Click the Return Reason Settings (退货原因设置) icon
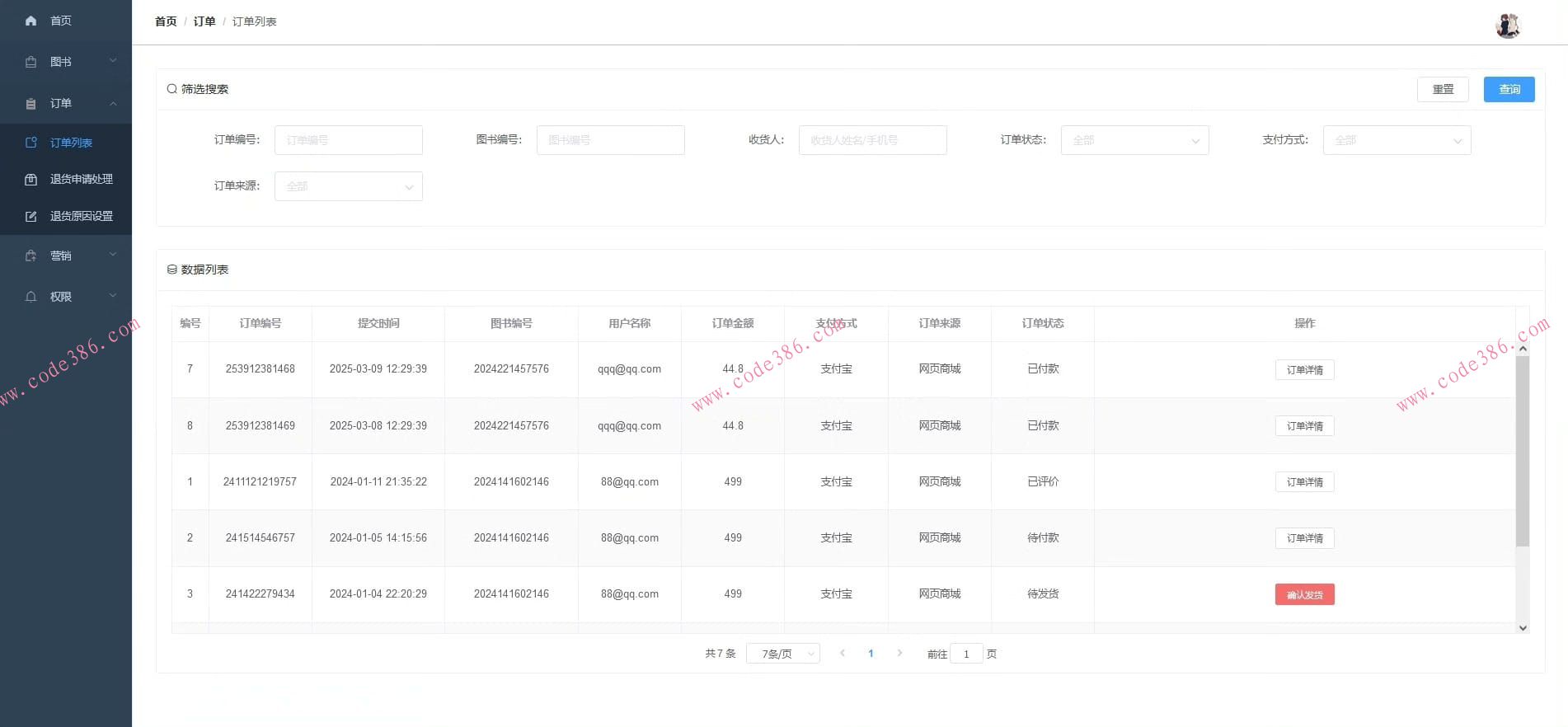1568x727 pixels. click(31, 216)
